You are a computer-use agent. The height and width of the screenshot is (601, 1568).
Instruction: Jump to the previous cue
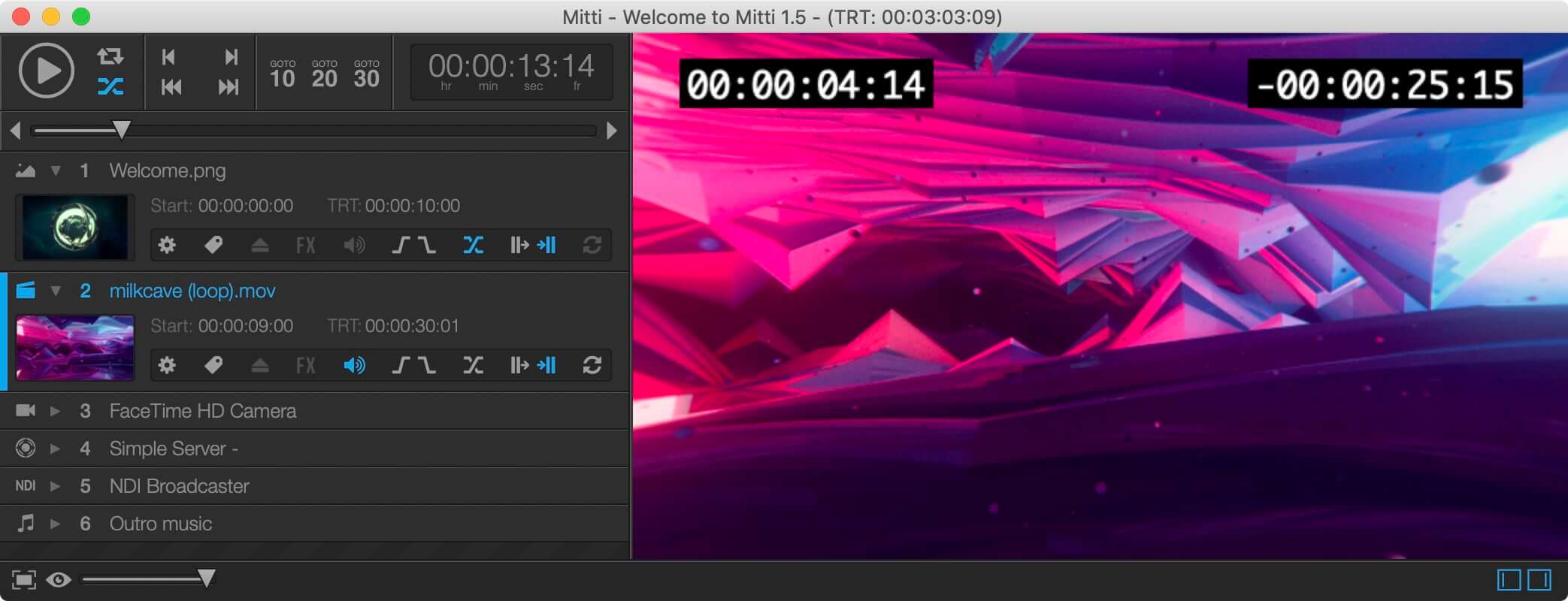coord(171,87)
